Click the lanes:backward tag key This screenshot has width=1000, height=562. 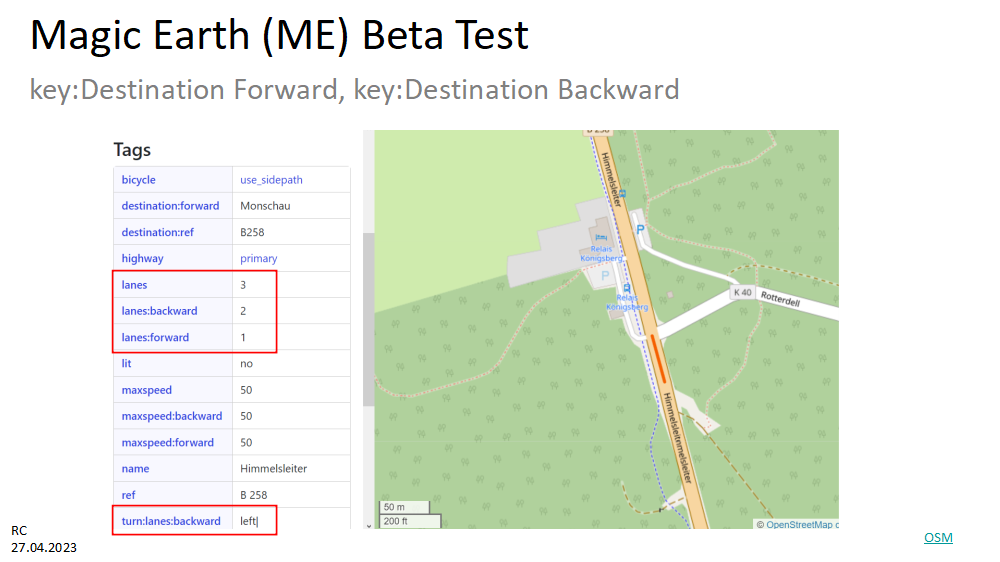click(160, 311)
